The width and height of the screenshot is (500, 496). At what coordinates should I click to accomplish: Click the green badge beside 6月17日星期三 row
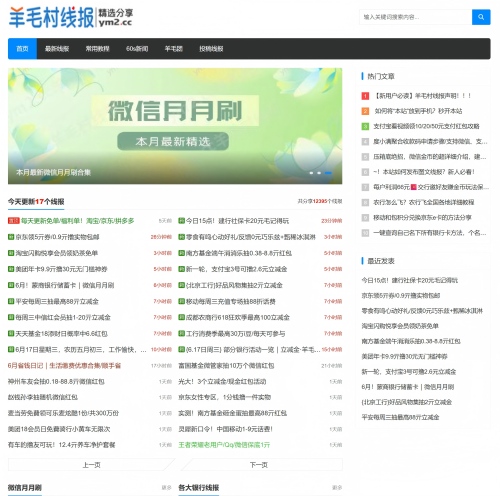(x=11, y=349)
